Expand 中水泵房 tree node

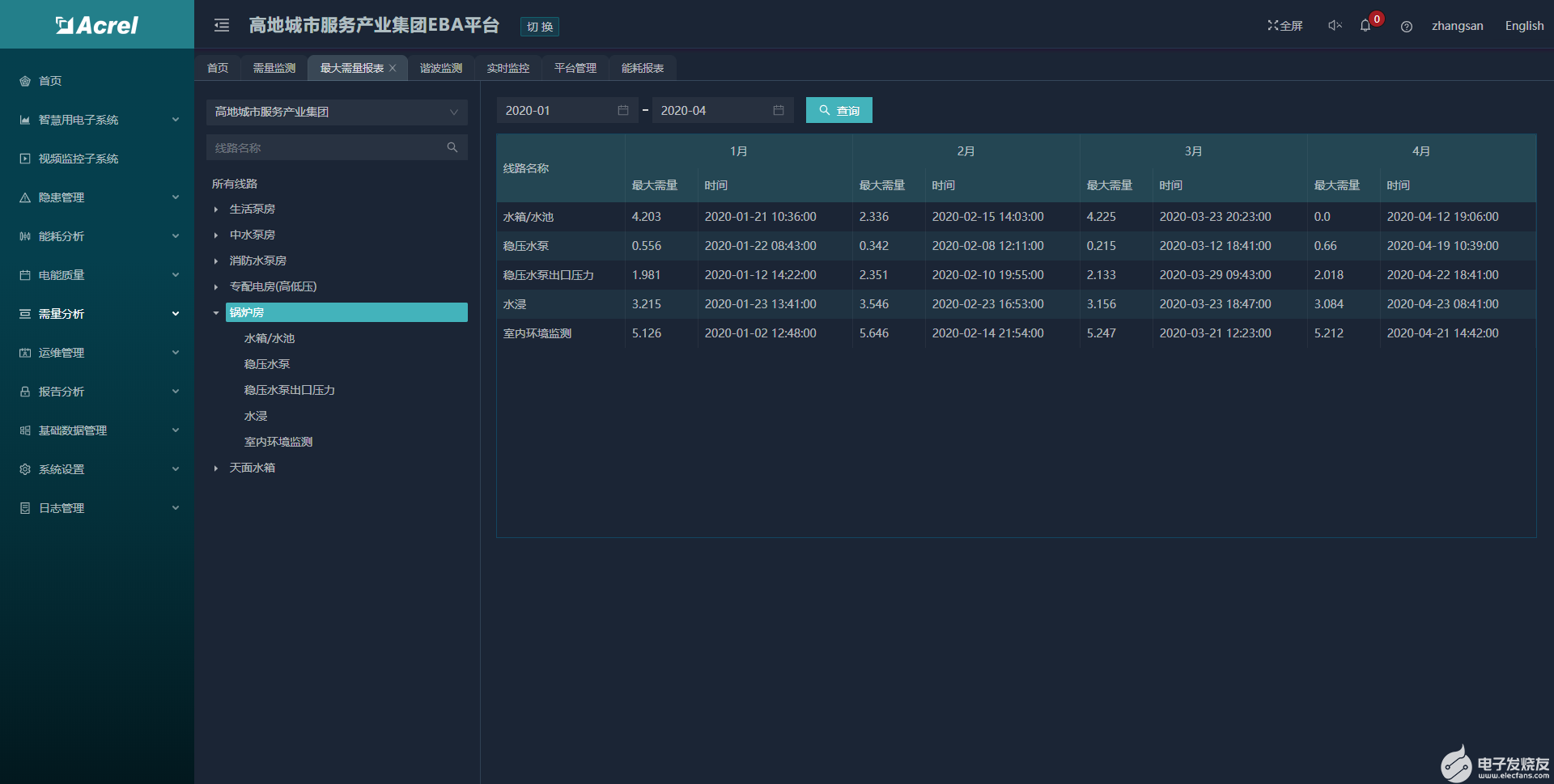tap(216, 235)
